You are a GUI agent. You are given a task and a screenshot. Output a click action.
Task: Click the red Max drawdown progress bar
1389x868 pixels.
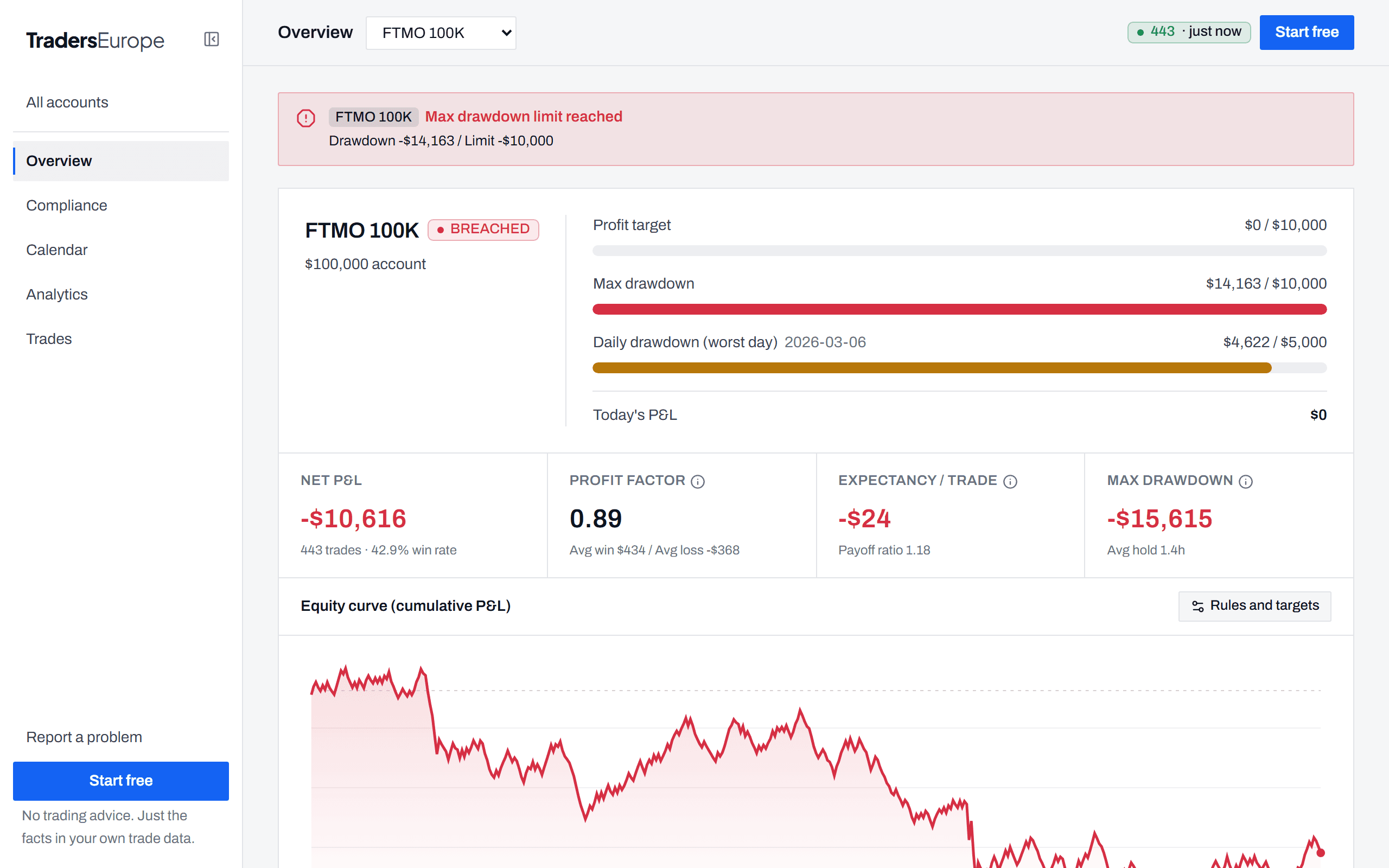959,309
